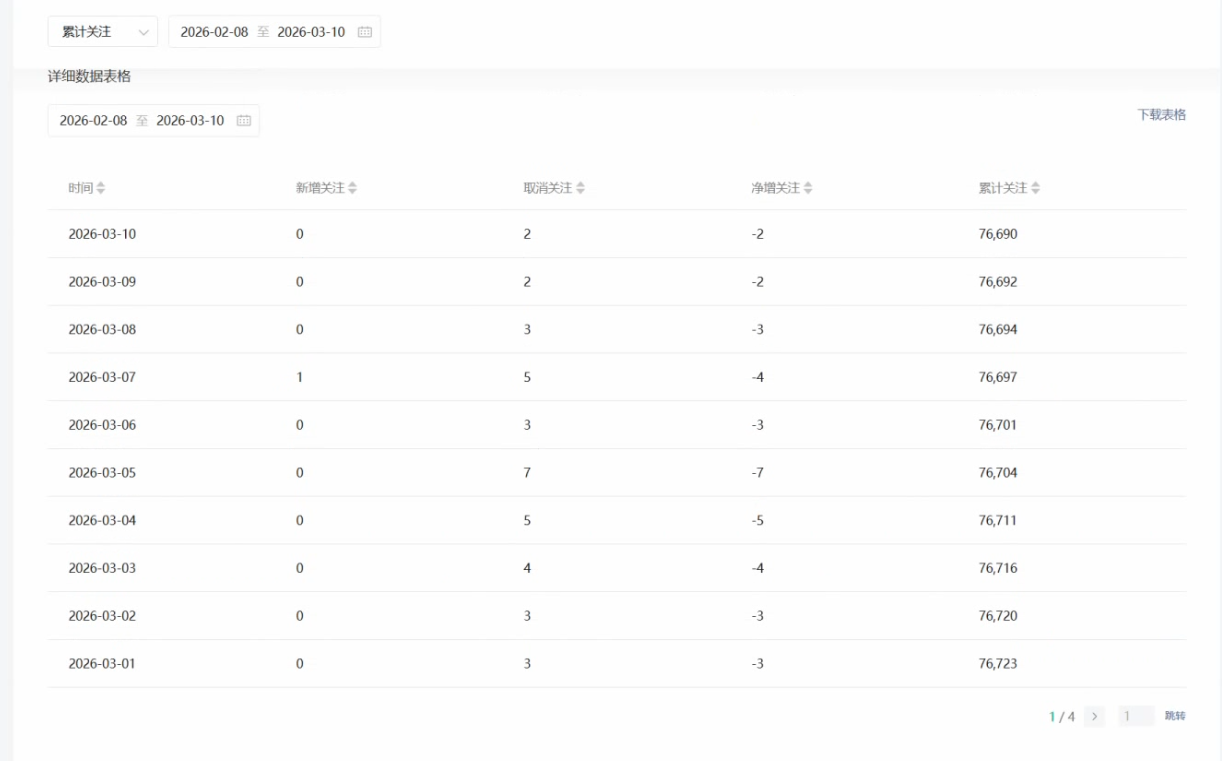The width and height of the screenshot is (1222, 761).
Task: Click calendar icon in top date range
Action: coord(364,32)
